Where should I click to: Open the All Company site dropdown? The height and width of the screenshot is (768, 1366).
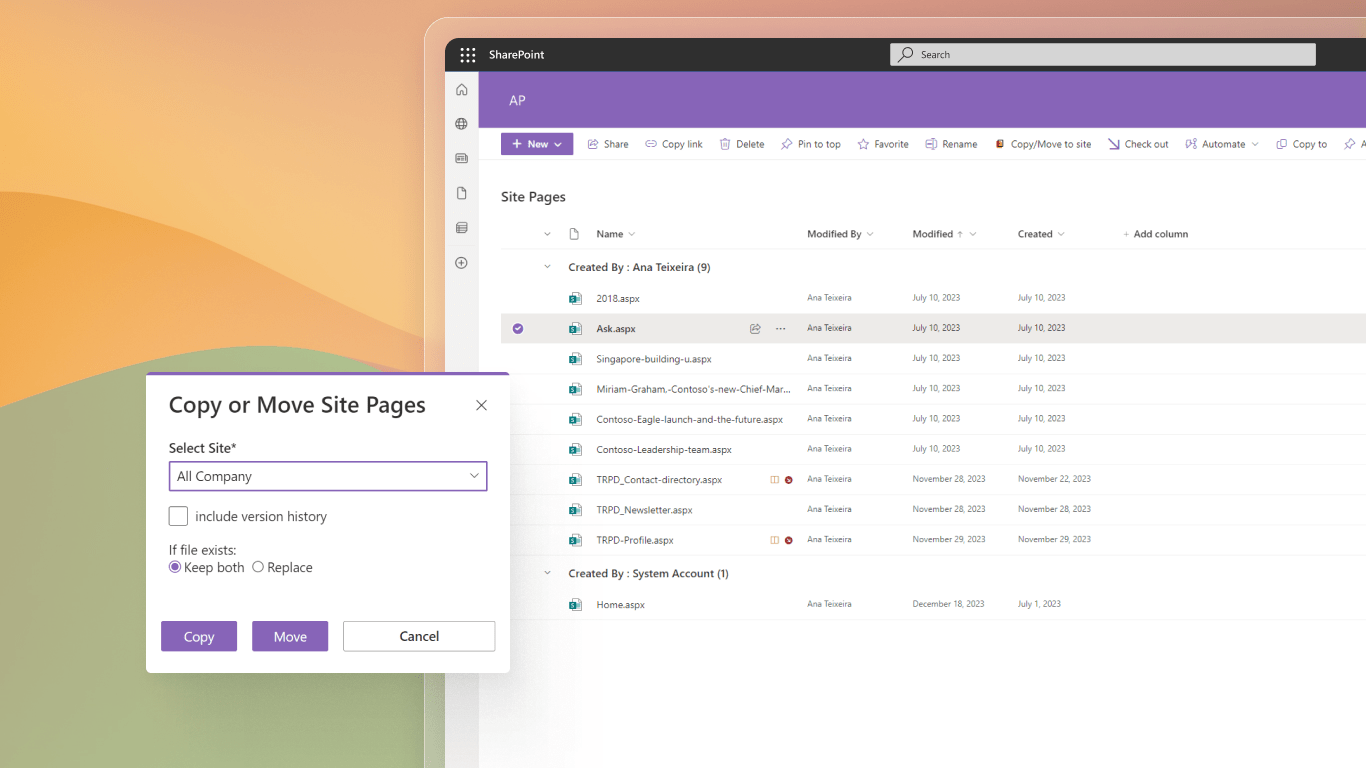473,476
